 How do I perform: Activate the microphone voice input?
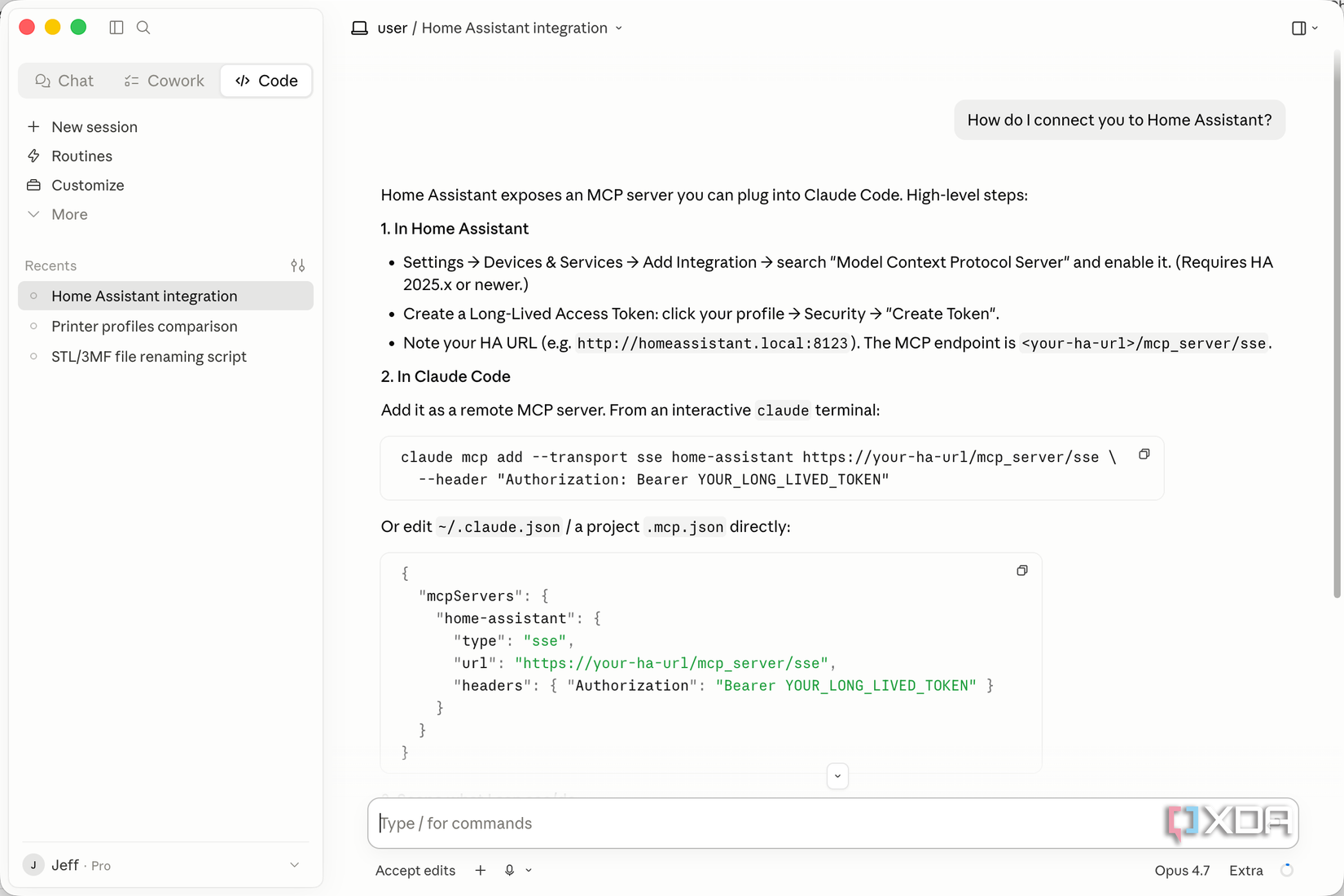510,871
